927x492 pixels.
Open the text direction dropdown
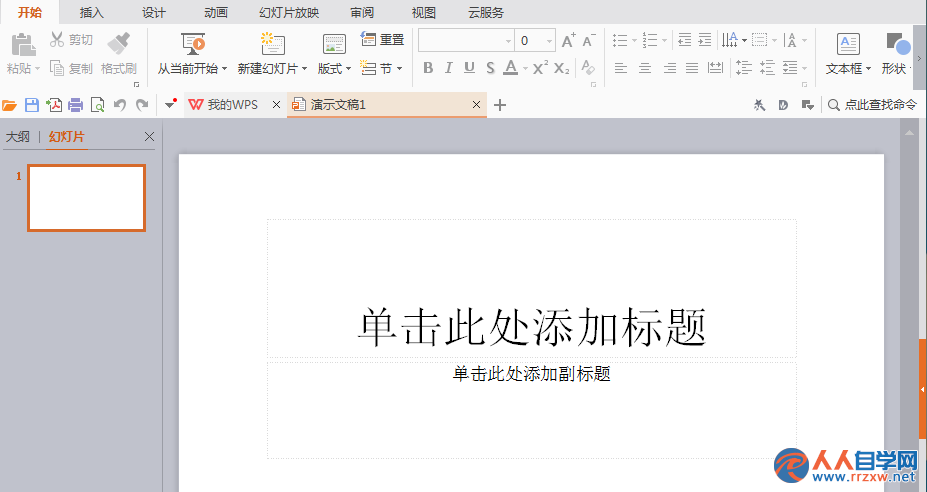click(x=744, y=41)
